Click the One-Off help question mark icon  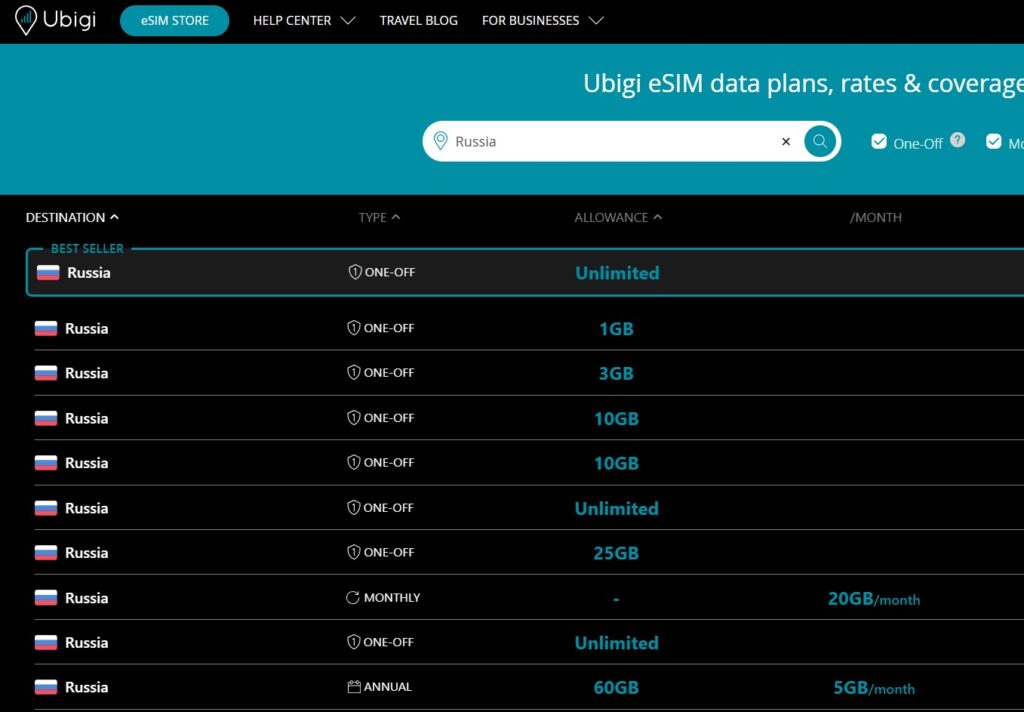tap(957, 140)
